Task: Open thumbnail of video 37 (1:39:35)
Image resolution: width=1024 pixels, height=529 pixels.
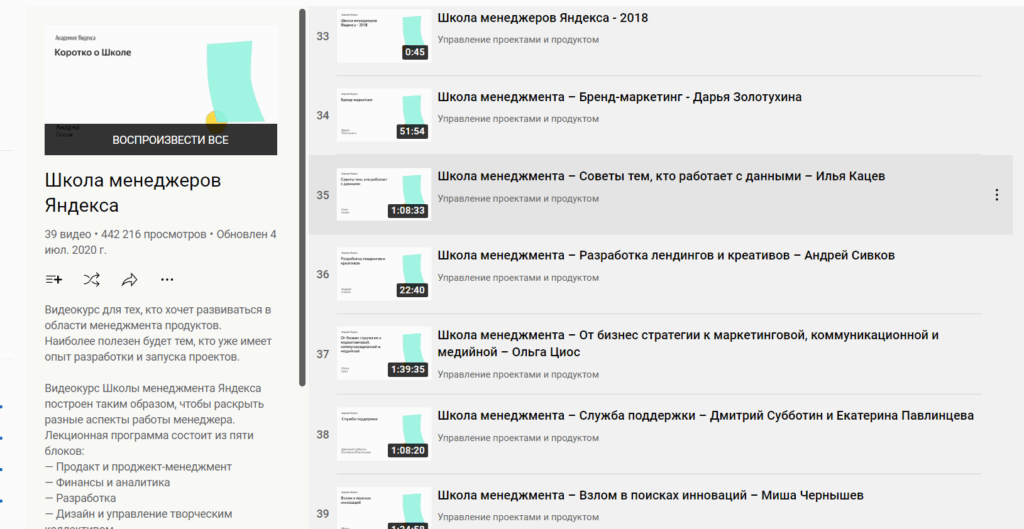Action: (x=384, y=353)
